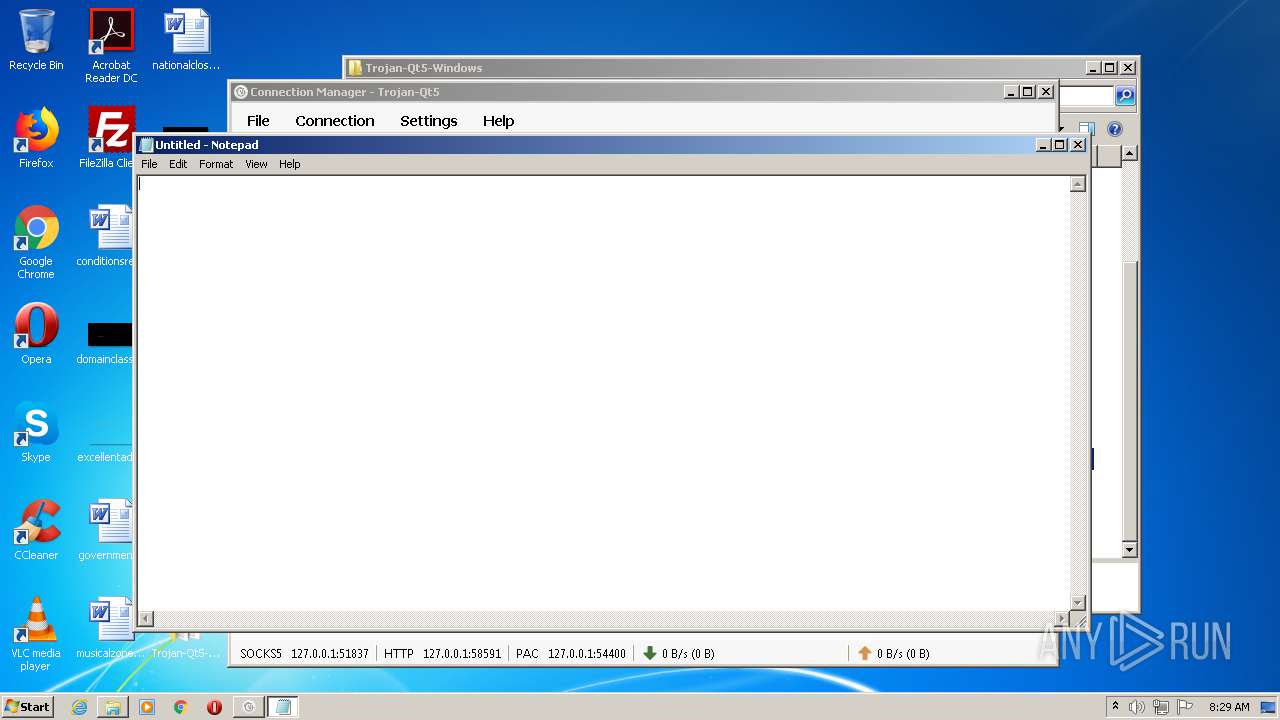Click the green download speed arrow

point(649,653)
